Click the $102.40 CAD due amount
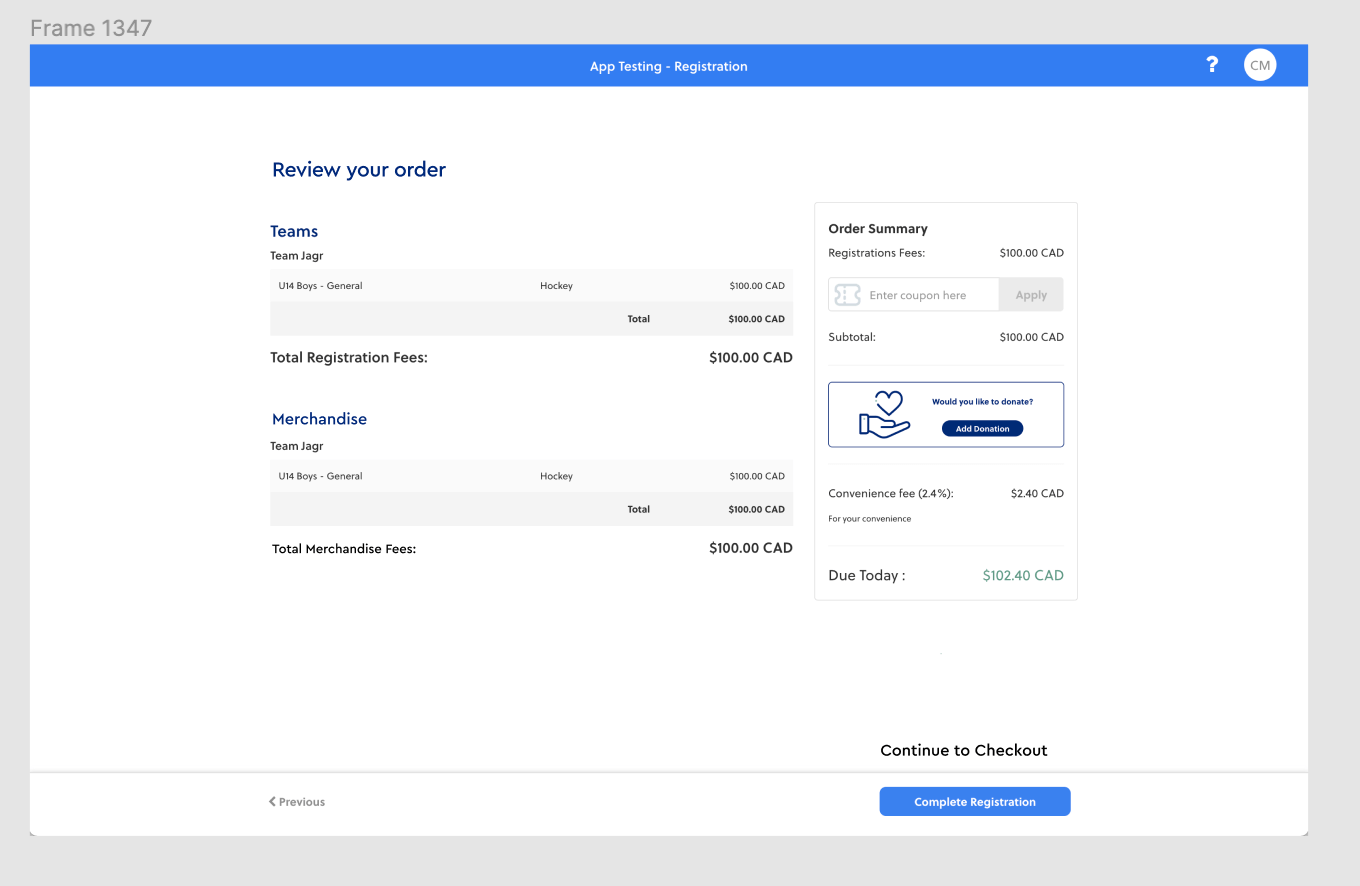This screenshot has width=1360, height=886. (x=1023, y=576)
